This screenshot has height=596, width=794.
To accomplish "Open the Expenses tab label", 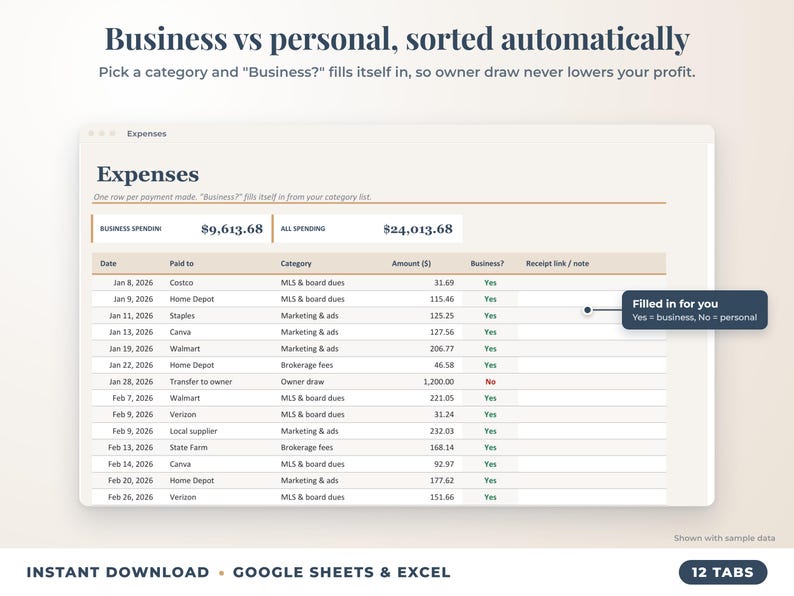I will pyautogui.click(x=146, y=134).
